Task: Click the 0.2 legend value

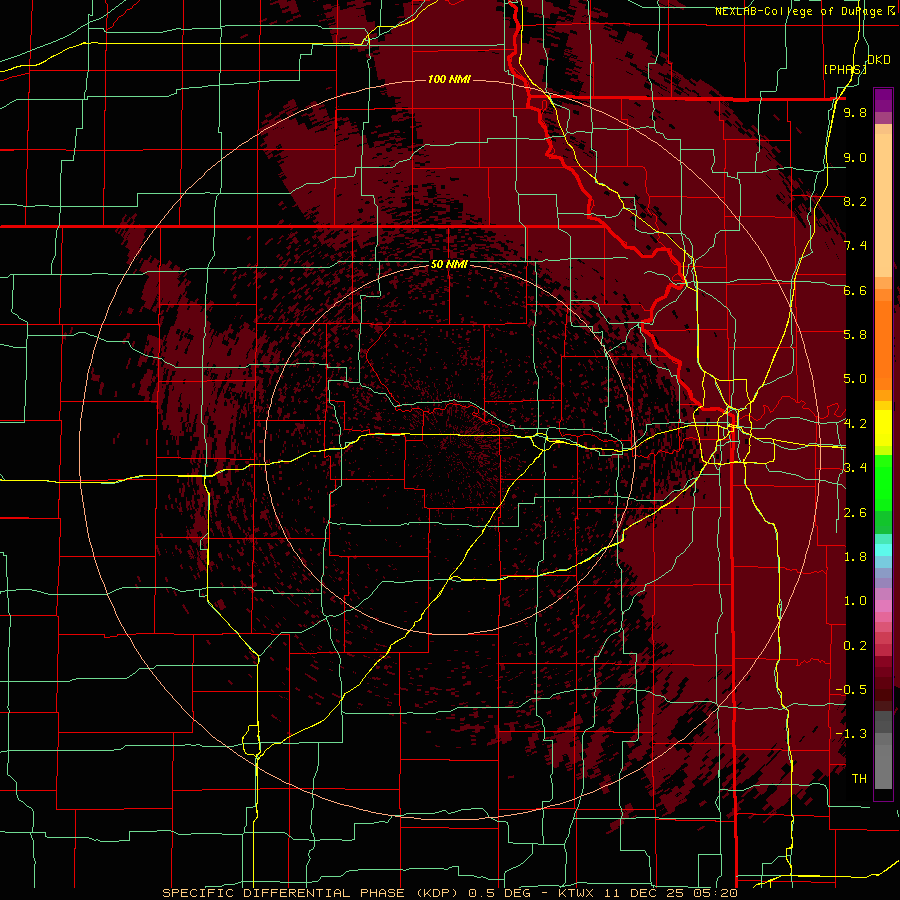Action: click(855, 646)
